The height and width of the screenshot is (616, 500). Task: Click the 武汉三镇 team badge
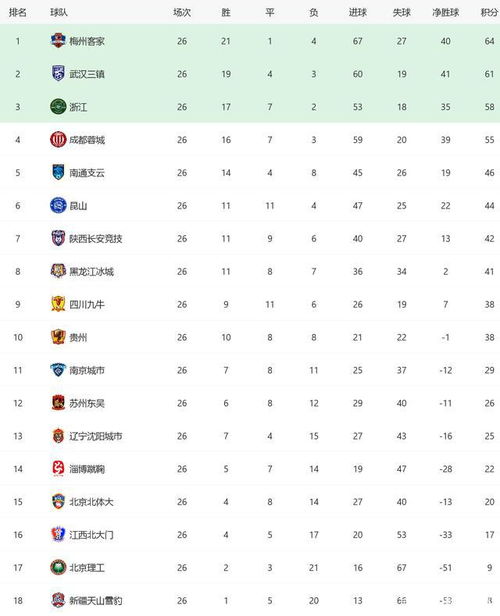click(x=58, y=74)
